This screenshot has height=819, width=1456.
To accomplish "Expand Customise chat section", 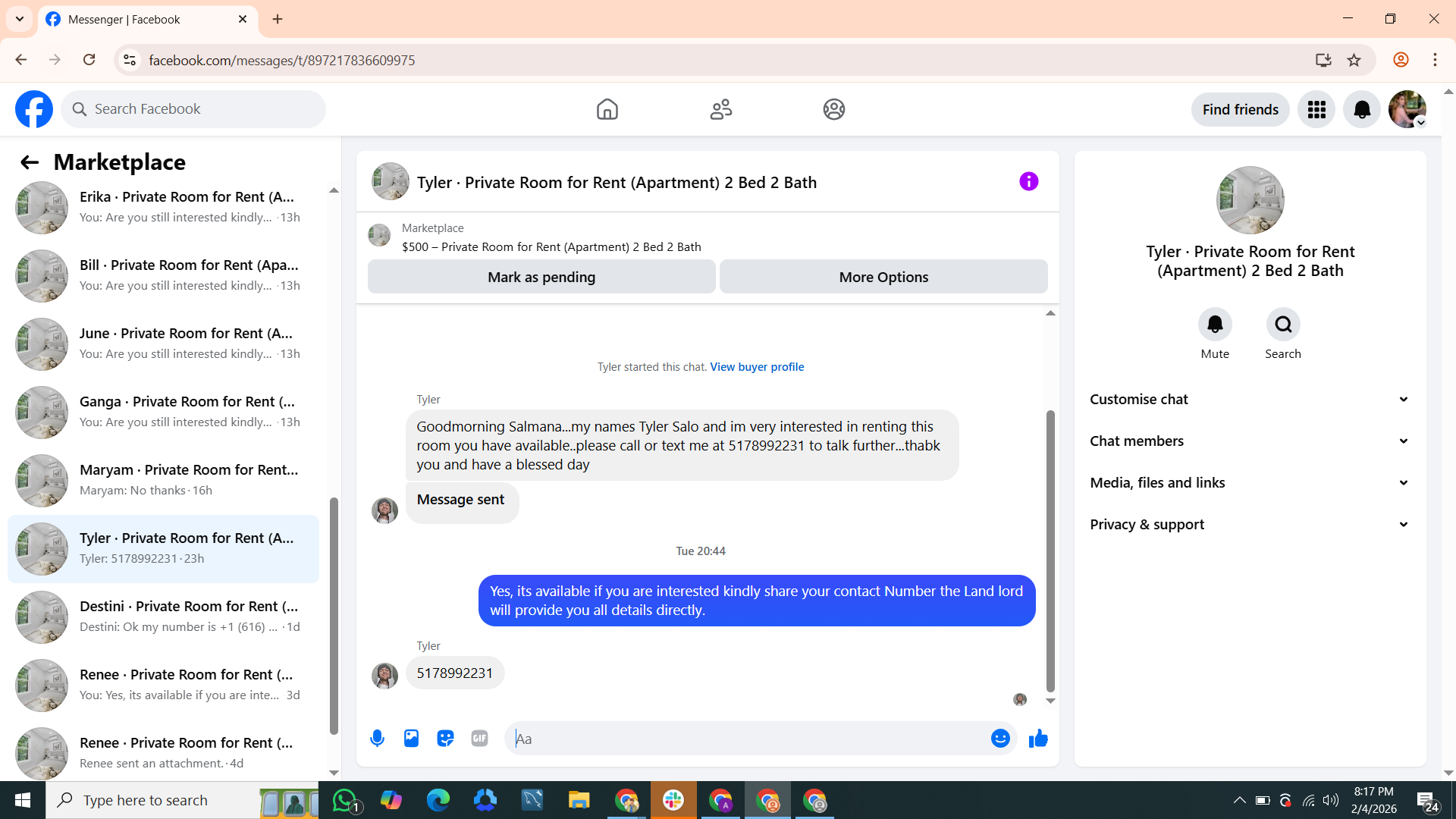I will pyautogui.click(x=1250, y=400).
